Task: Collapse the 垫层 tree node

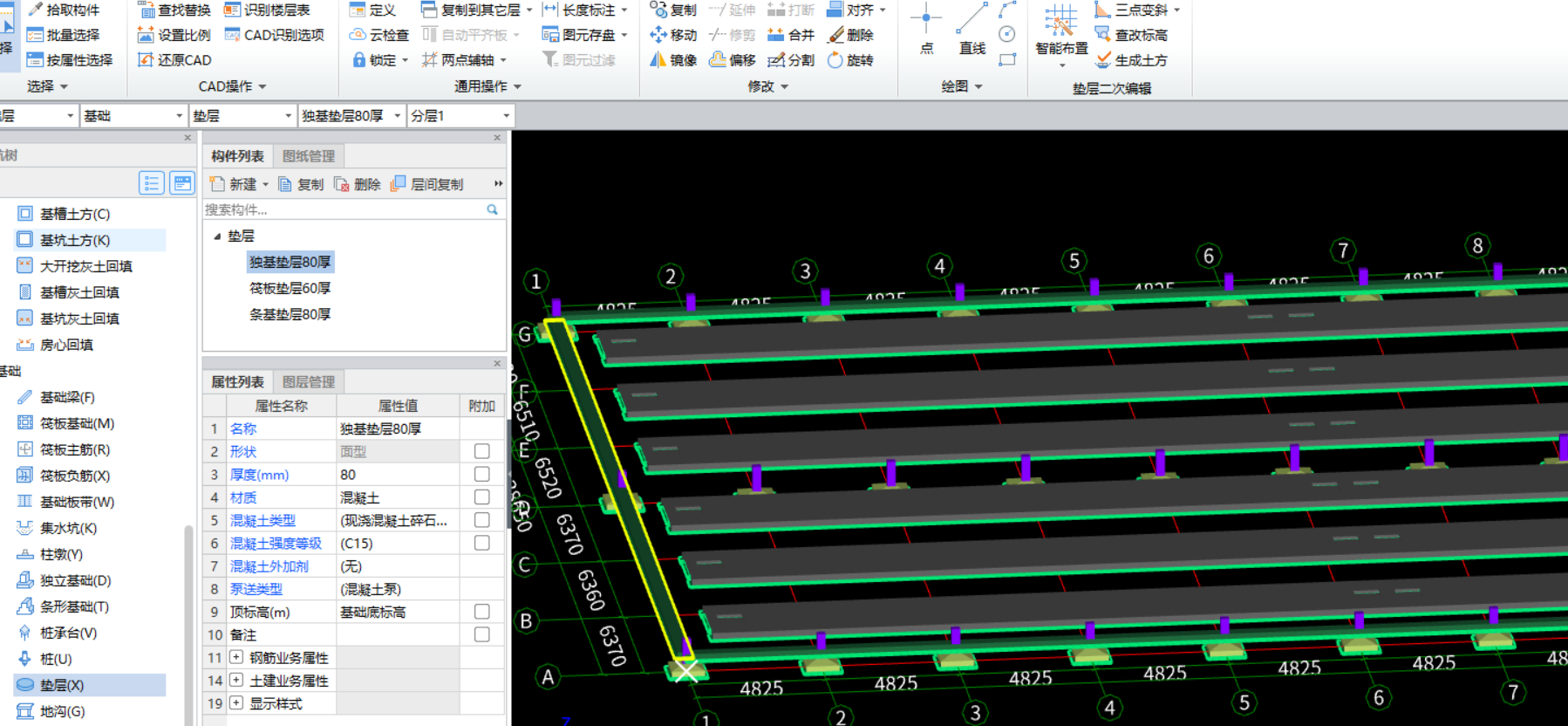Action: pyautogui.click(x=217, y=236)
